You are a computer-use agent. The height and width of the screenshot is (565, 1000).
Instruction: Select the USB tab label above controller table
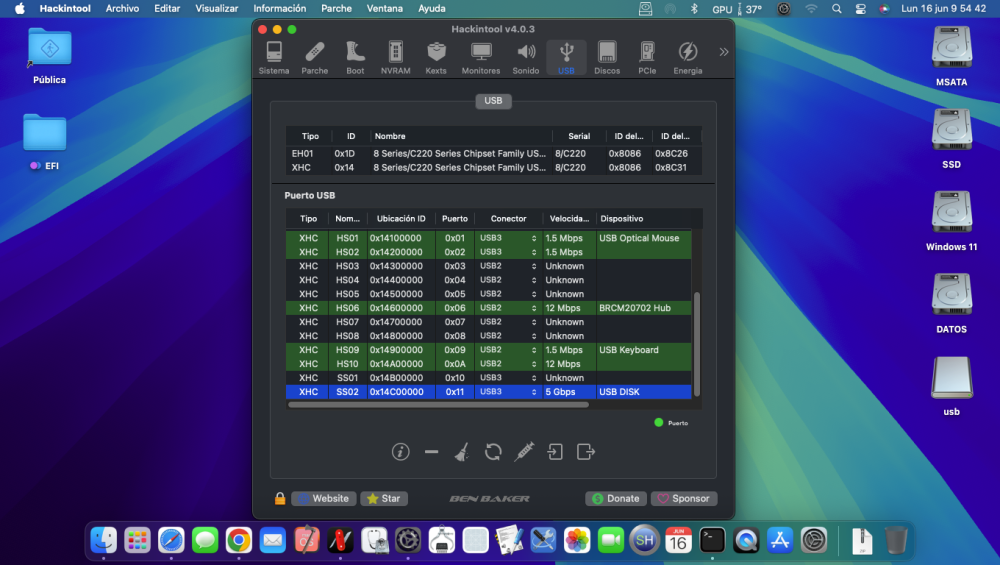493,101
